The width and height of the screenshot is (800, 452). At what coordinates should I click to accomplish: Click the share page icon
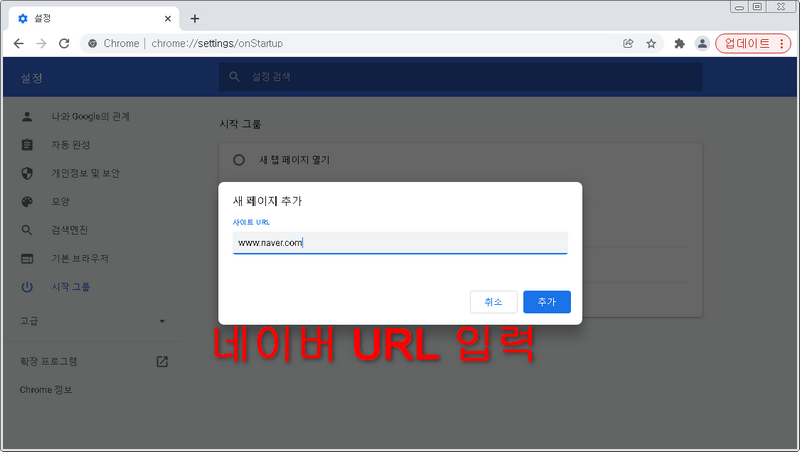628,43
